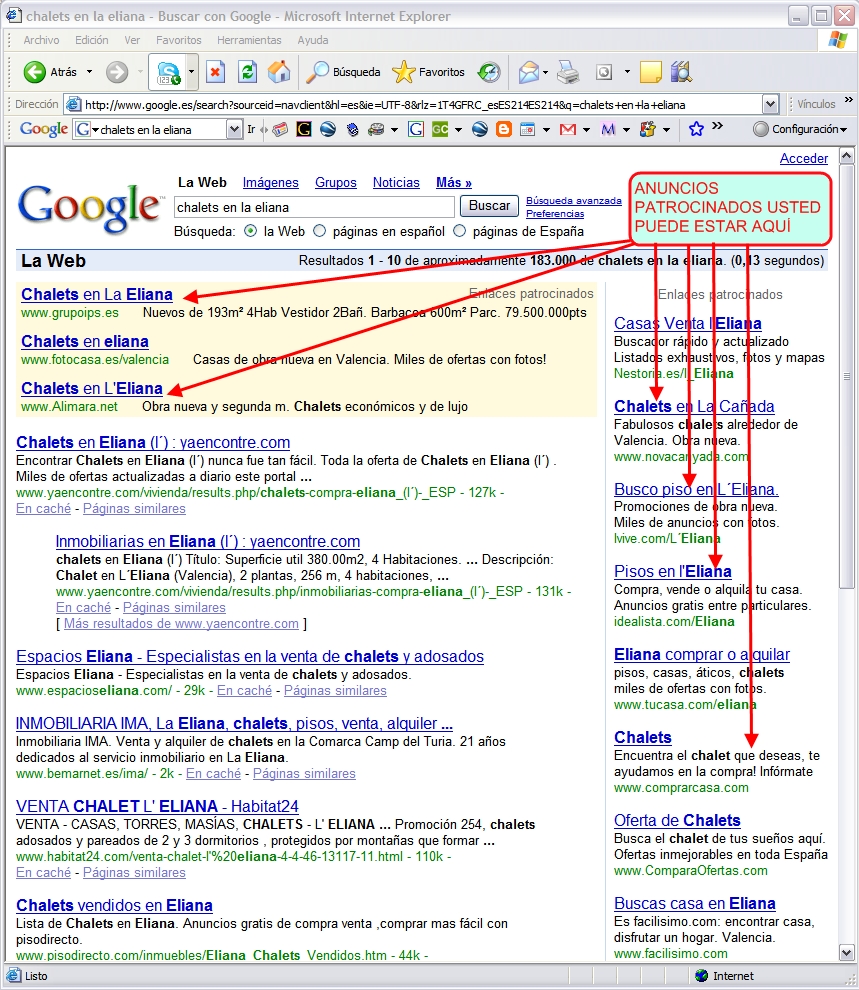Click the Google search query input field
This screenshot has height=990, width=859.
[x=314, y=207]
